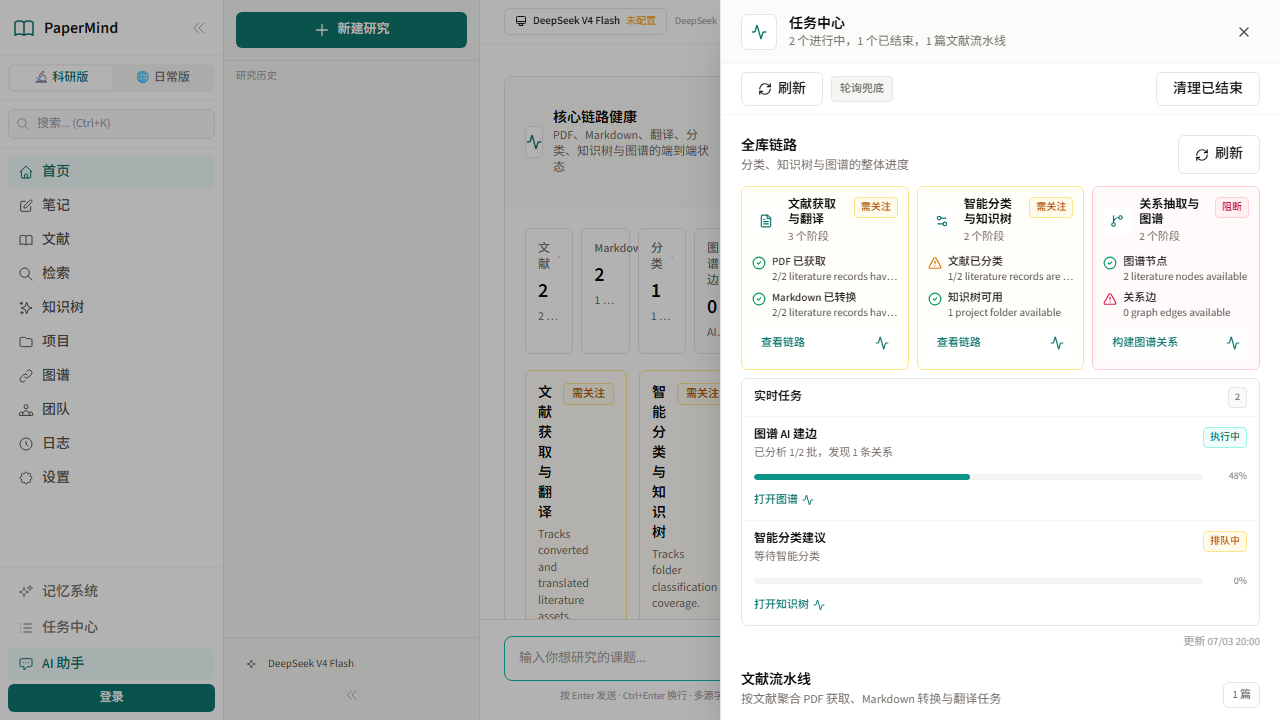Click the 图谱 AI 建边 progress bar
This screenshot has width=1280, height=720.
coord(978,477)
